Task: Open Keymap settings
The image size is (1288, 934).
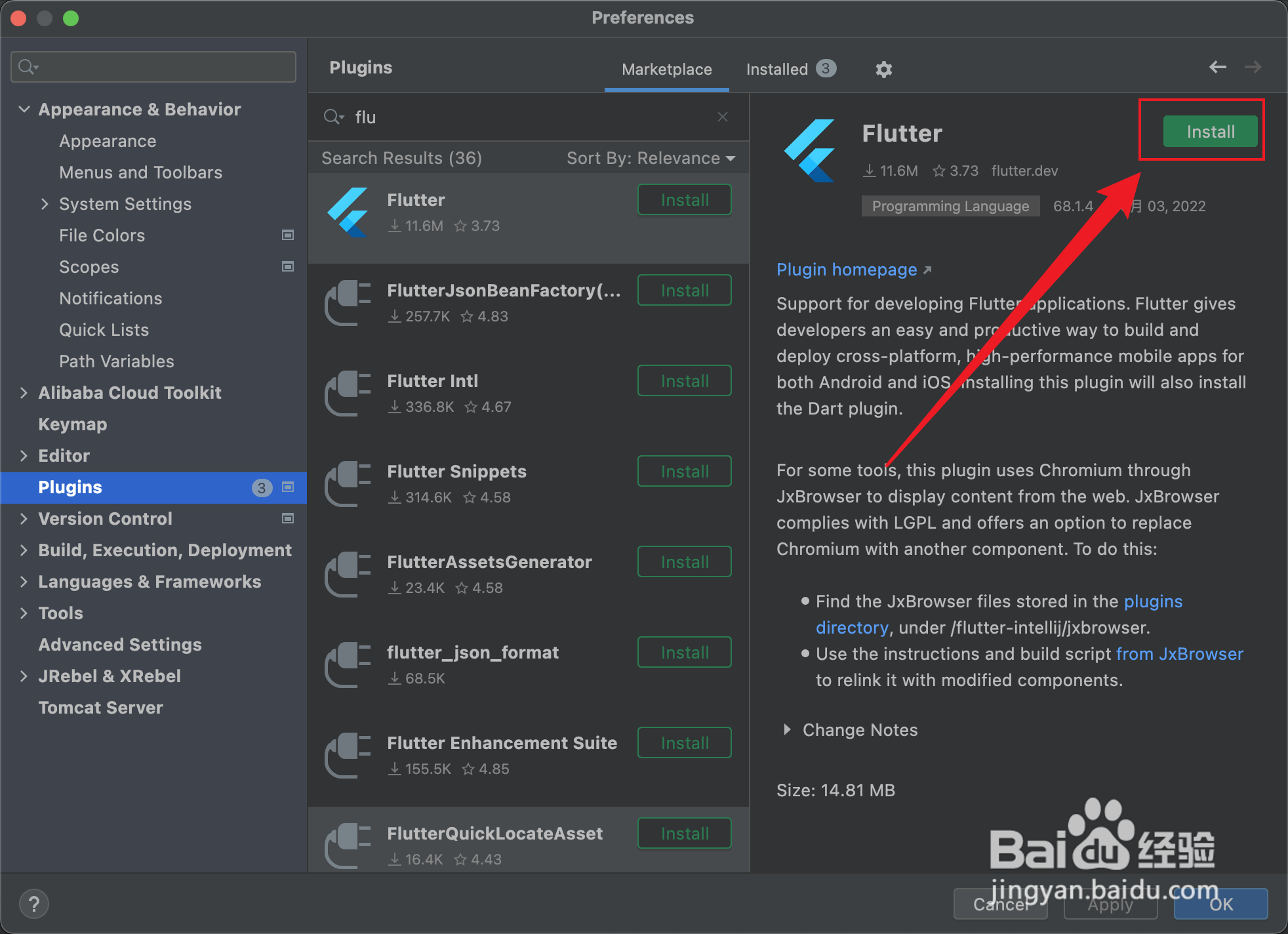Action: [x=72, y=424]
